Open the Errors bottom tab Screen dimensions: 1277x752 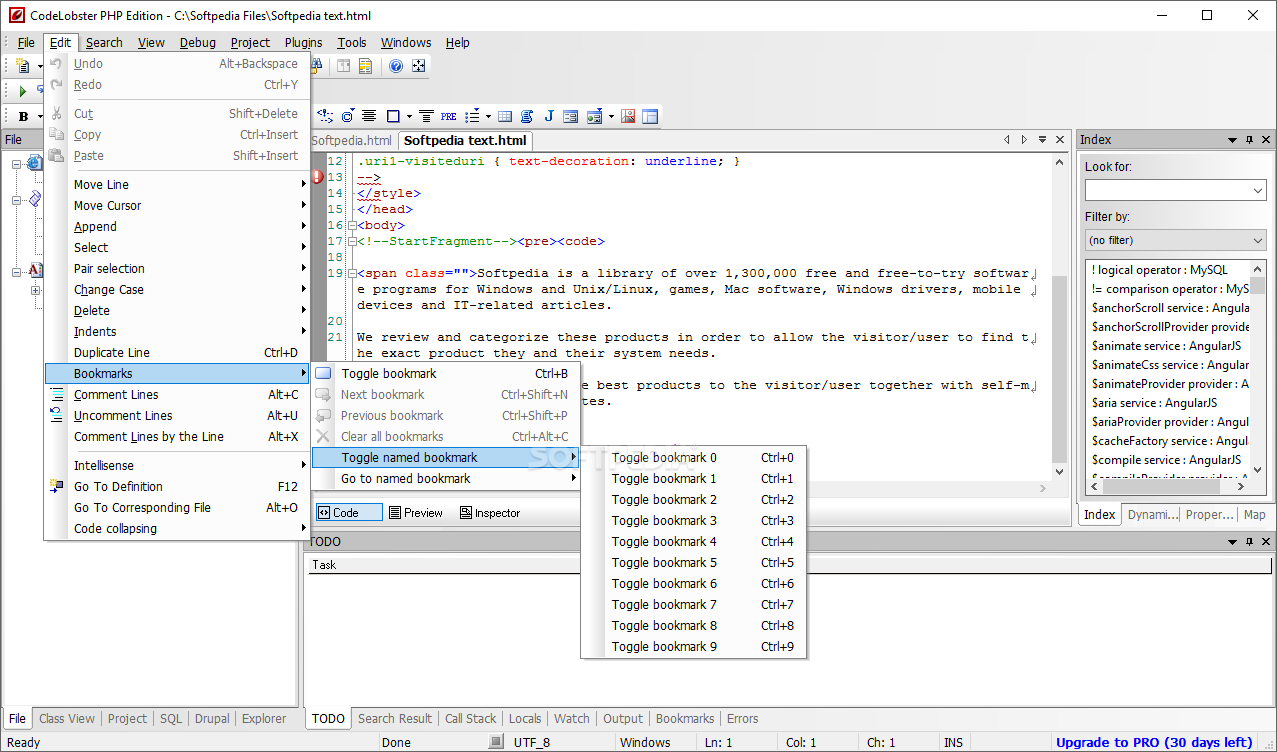(x=742, y=719)
